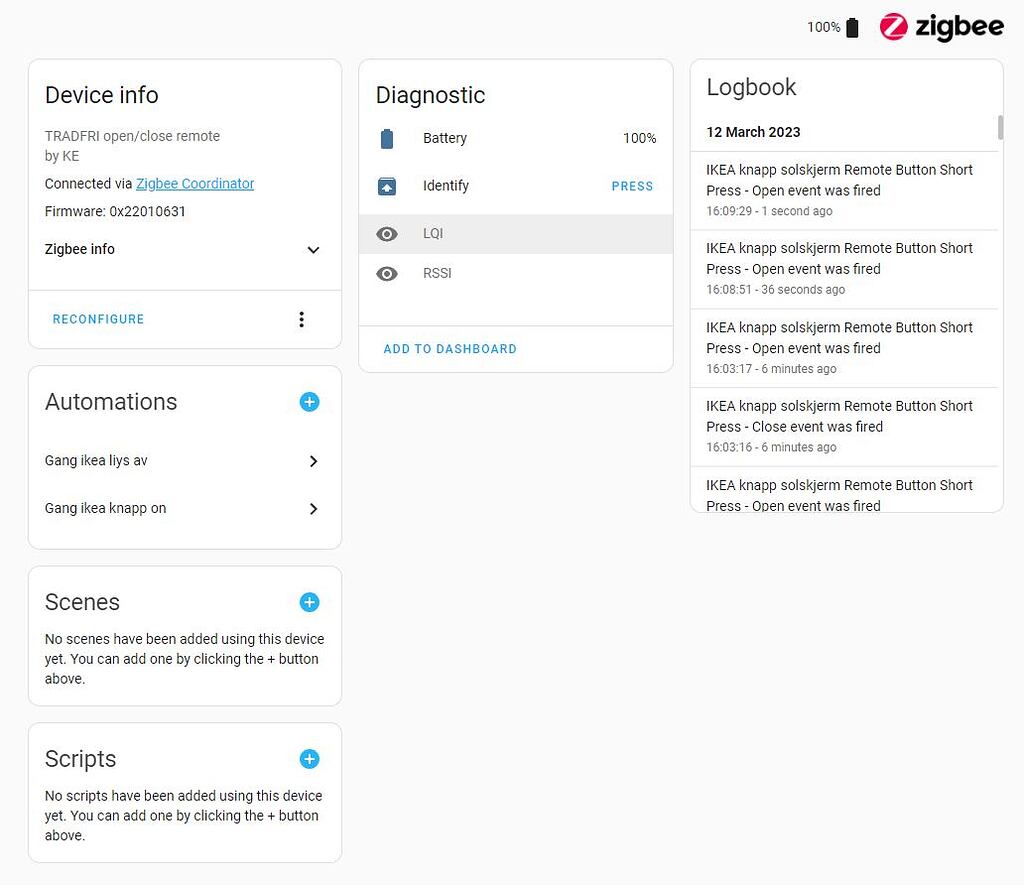The height and width of the screenshot is (885, 1024).
Task: Click the Battery icon in Diagnostic panel
Action: click(385, 138)
